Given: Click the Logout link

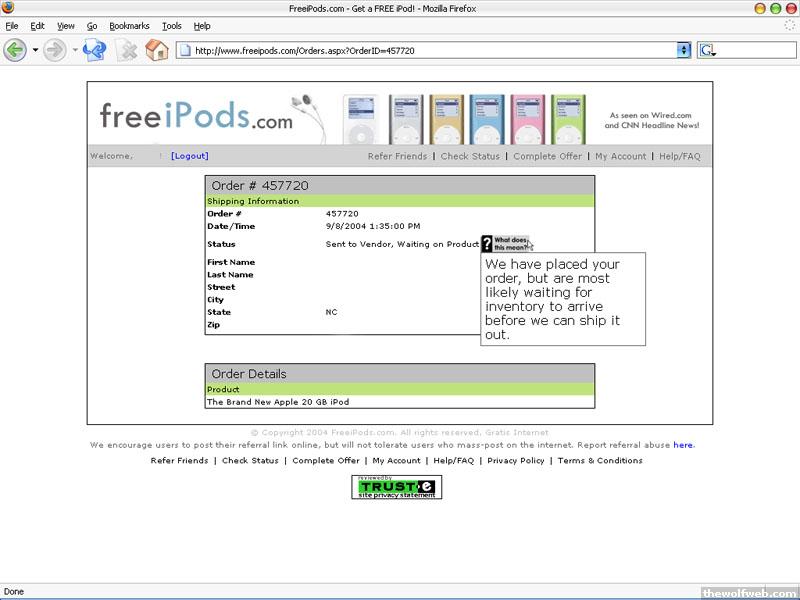Looking at the screenshot, I should tap(190, 156).
